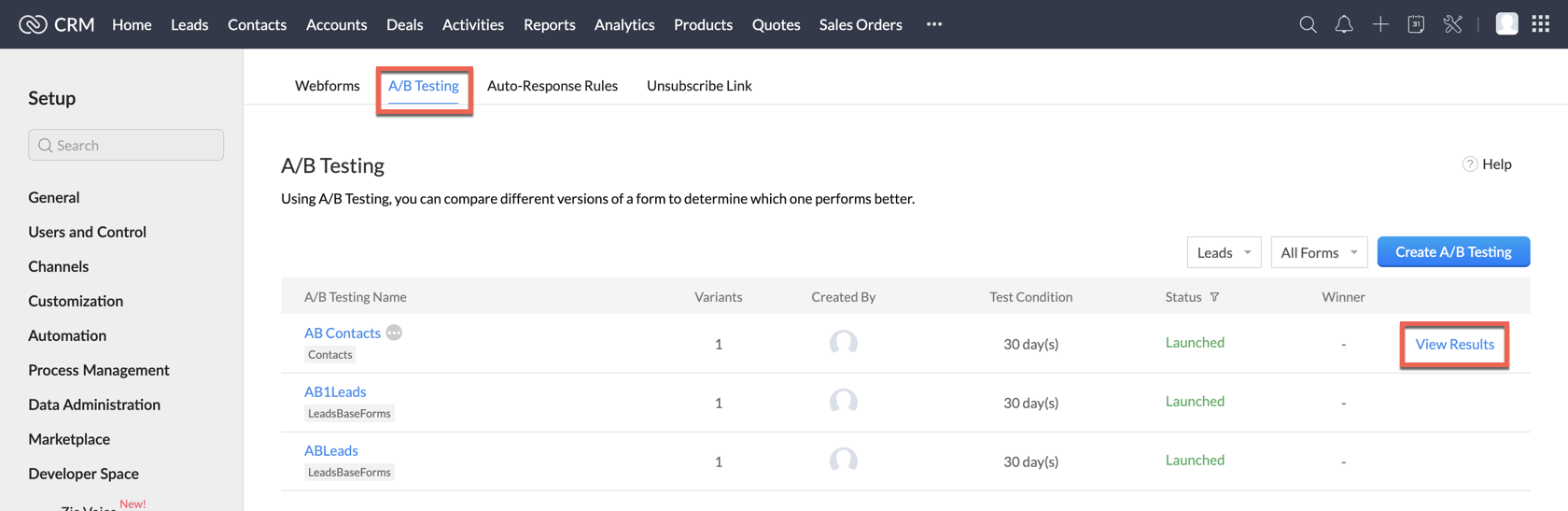
Task: Click the user profile avatar
Action: click(x=1505, y=24)
